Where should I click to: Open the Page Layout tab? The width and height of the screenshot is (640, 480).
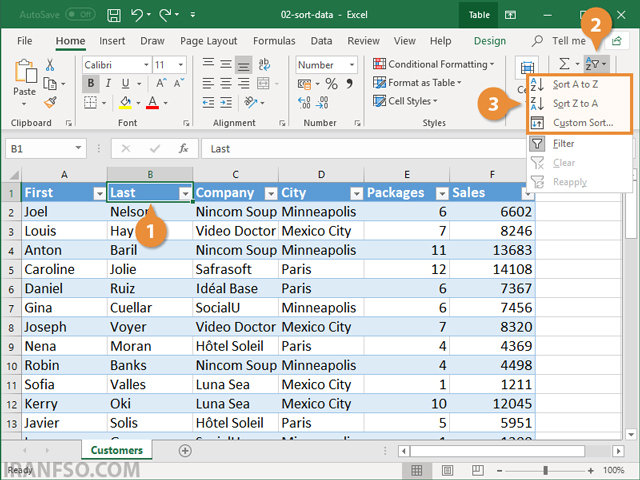209,41
